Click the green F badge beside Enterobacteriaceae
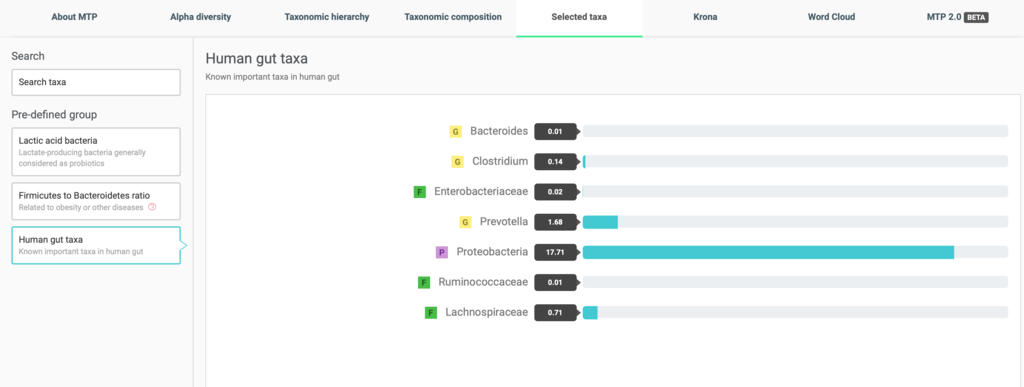This screenshot has width=1024, height=387. tap(420, 192)
